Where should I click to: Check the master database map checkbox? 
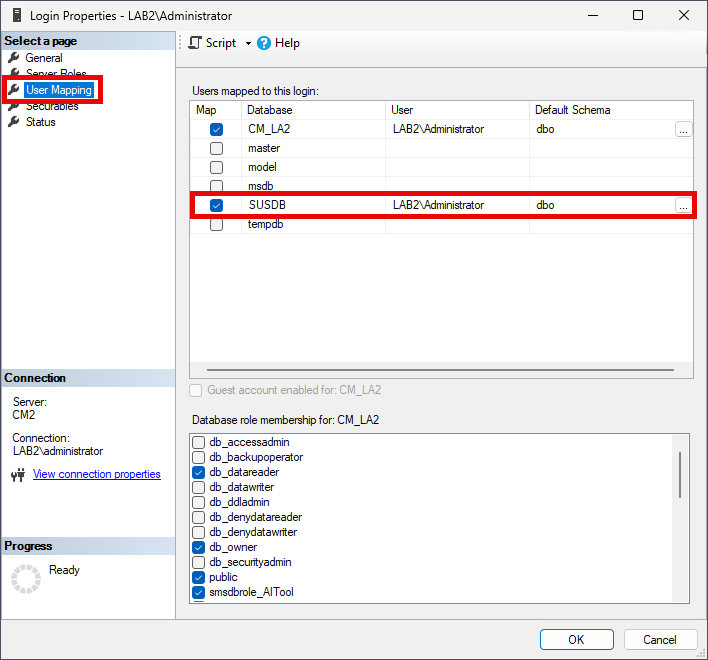point(217,148)
